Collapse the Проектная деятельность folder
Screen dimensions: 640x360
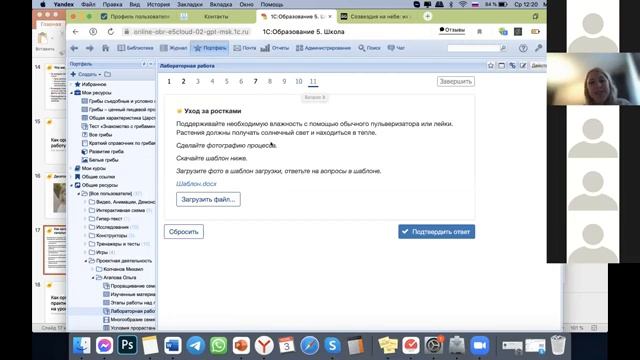point(85,261)
